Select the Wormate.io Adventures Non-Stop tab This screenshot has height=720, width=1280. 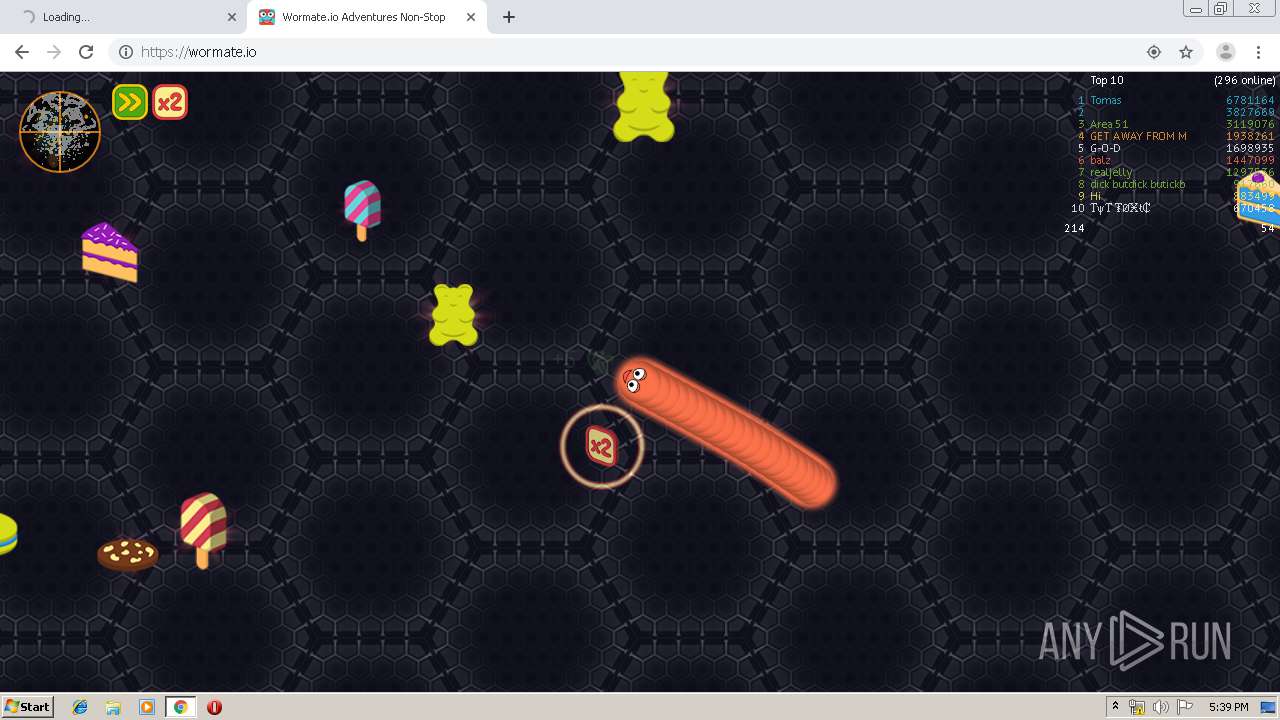pos(367,17)
